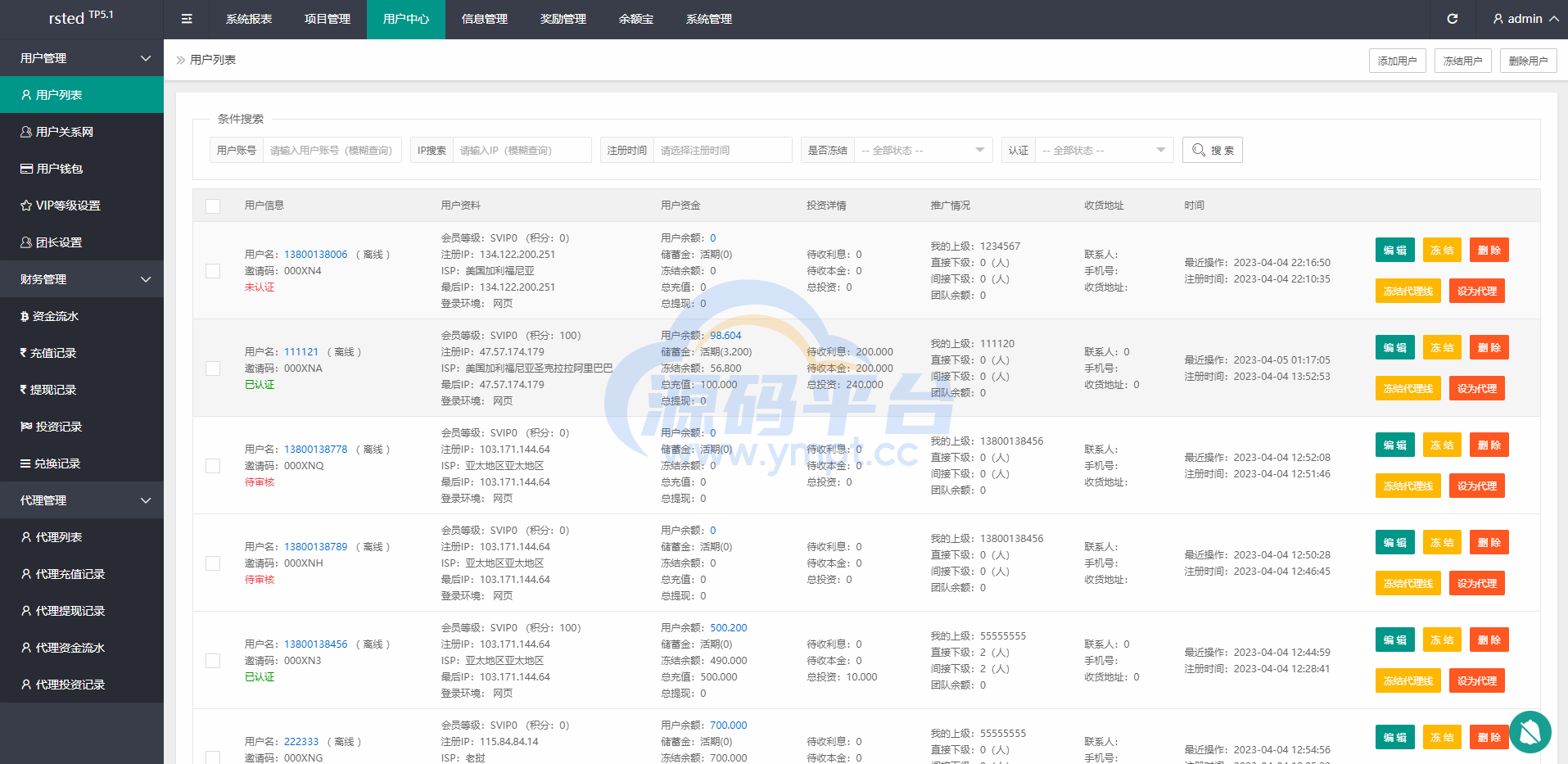
Task: Click the 充值记录 rupee icon
Action: point(24,353)
